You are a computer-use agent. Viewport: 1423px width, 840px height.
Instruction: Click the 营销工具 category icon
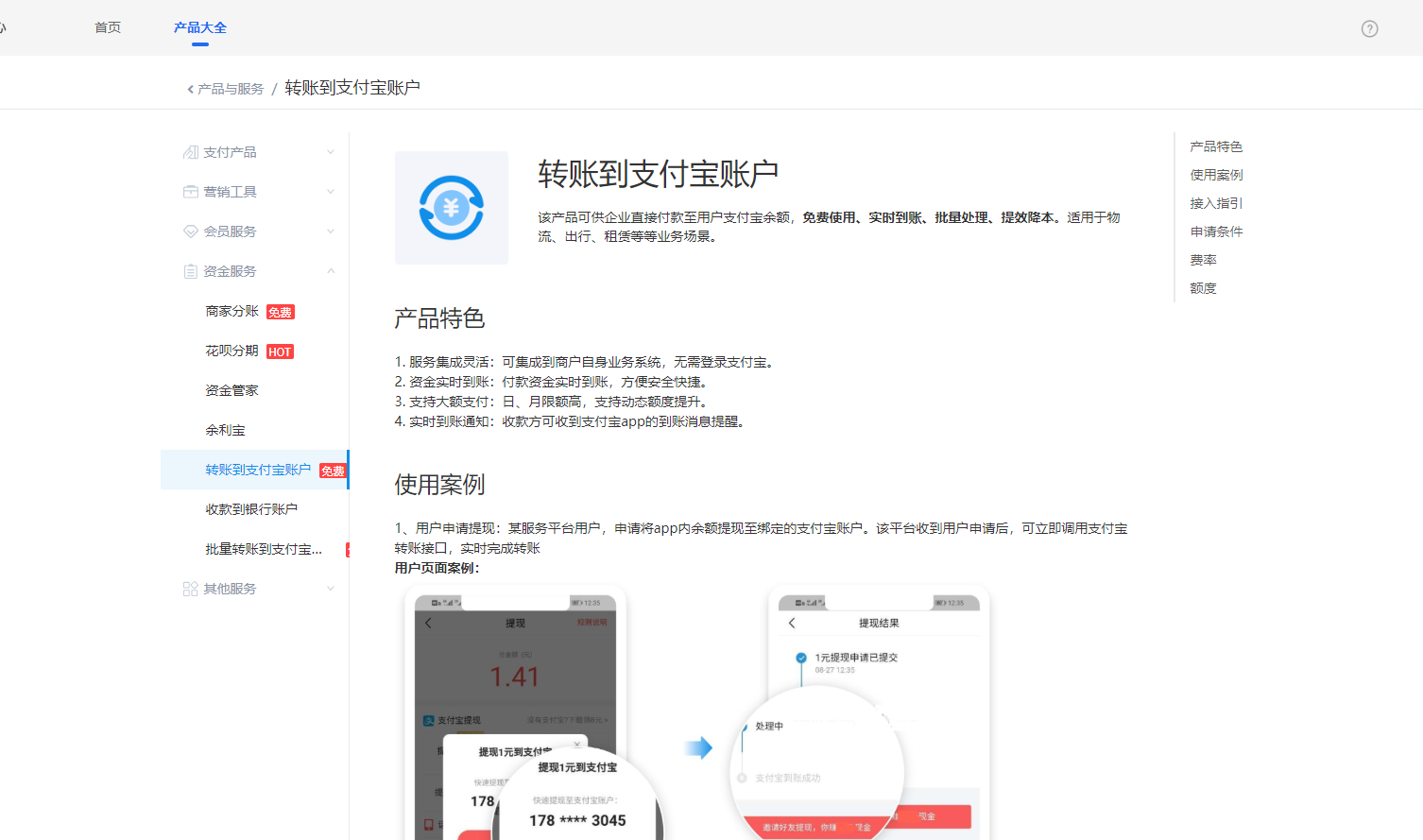(190, 192)
